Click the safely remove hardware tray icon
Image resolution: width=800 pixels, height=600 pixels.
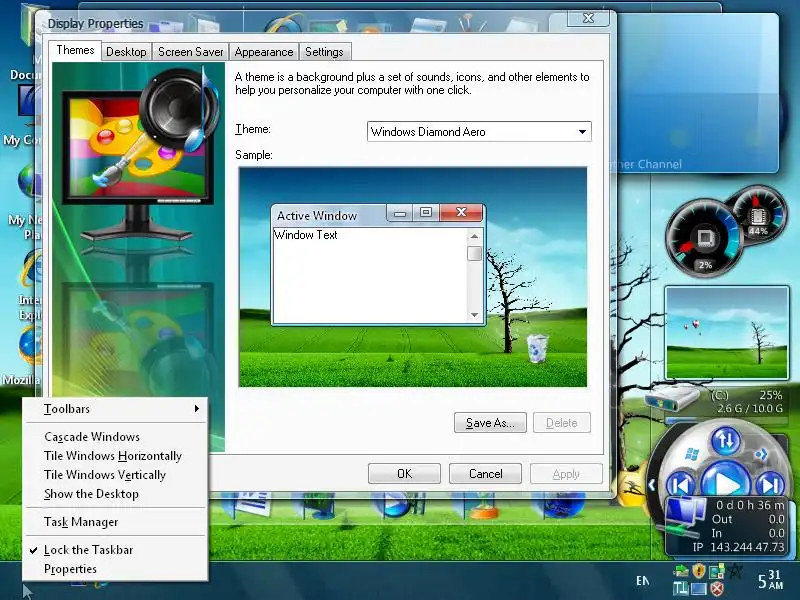point(681,571)
